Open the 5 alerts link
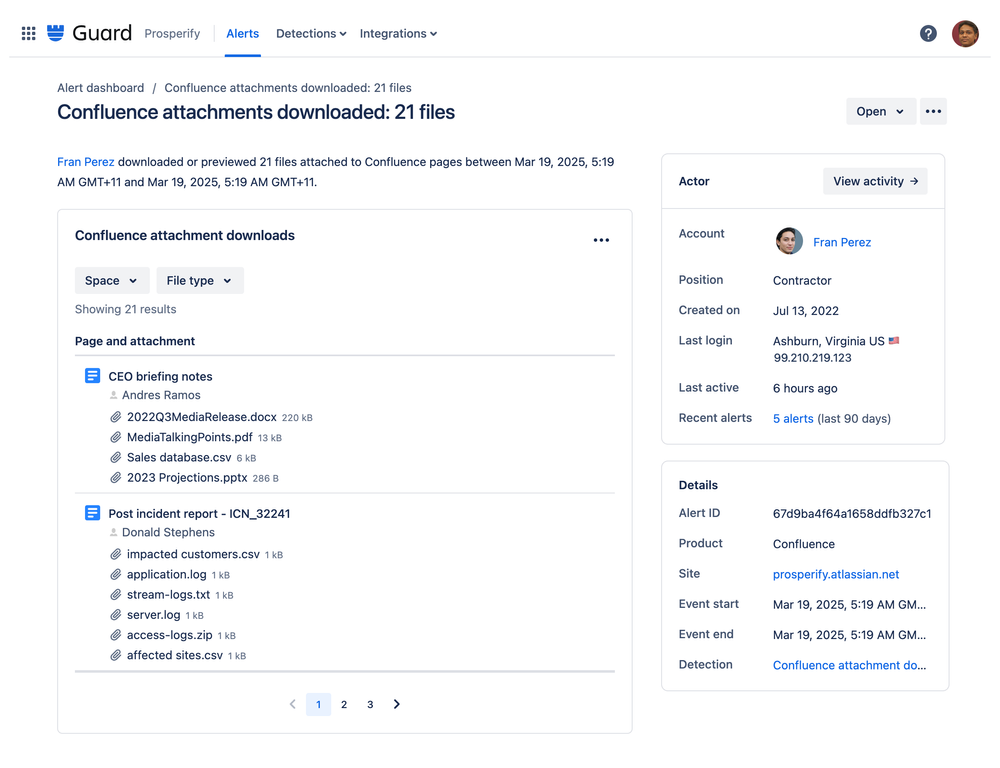Viewport: 1000px width, 768px height. 793,418
